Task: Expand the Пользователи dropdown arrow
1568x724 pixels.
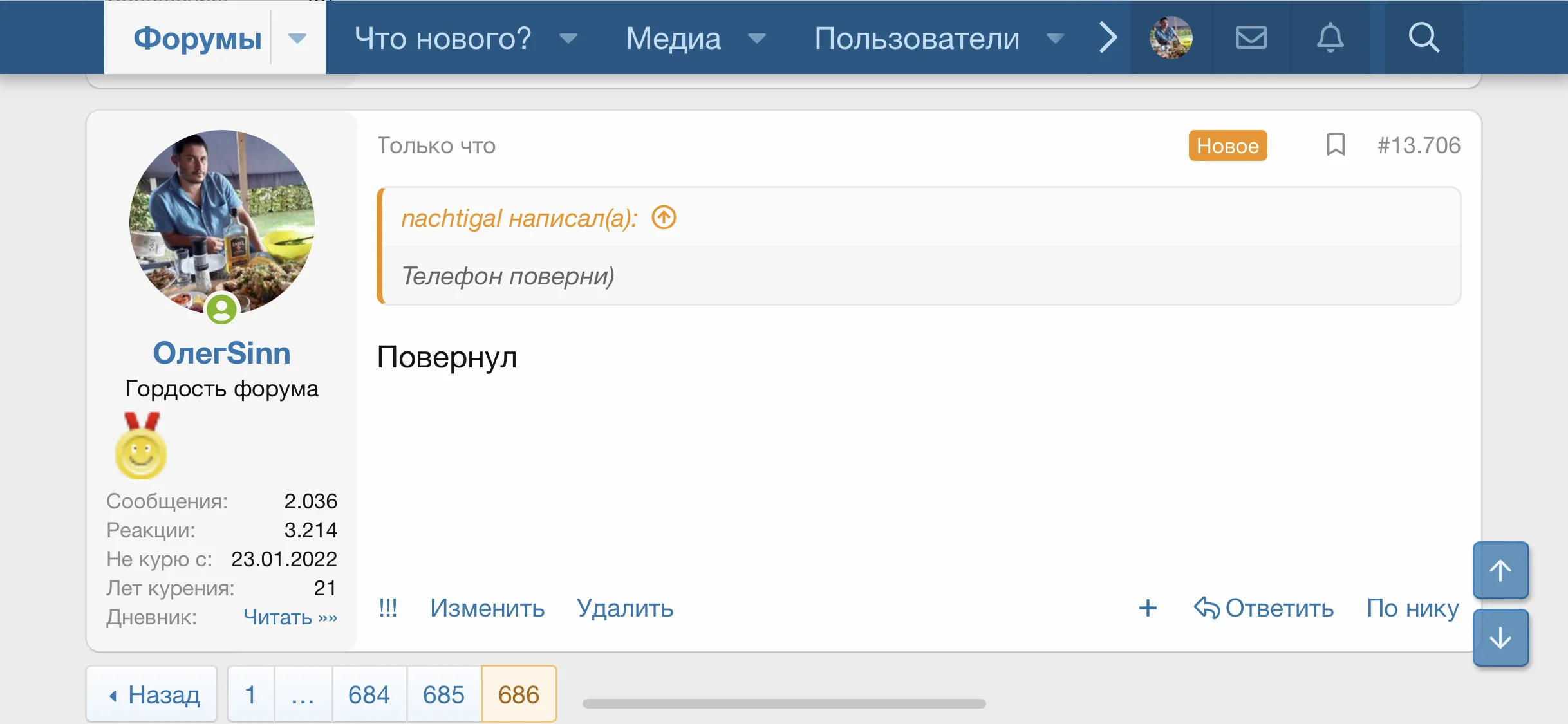Action: coord(1054,39)
